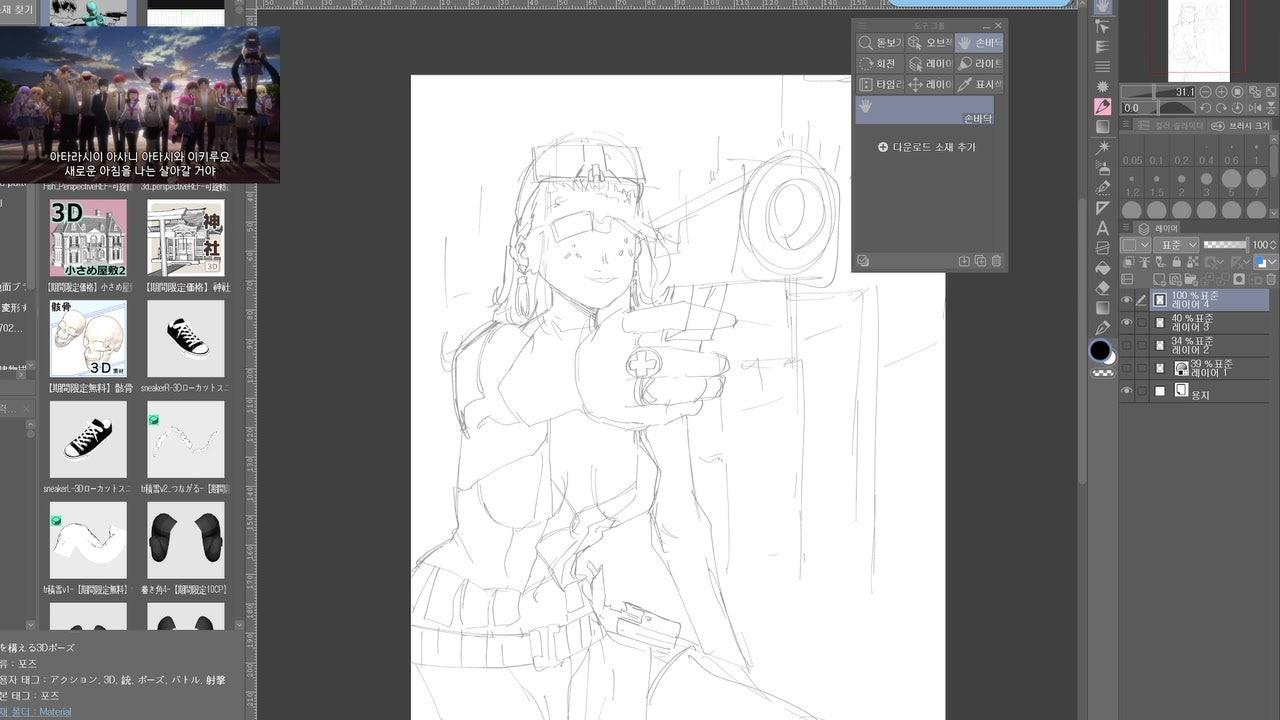Select the Fill bucket tool

pyautogui.click(x=1103, y=268)
